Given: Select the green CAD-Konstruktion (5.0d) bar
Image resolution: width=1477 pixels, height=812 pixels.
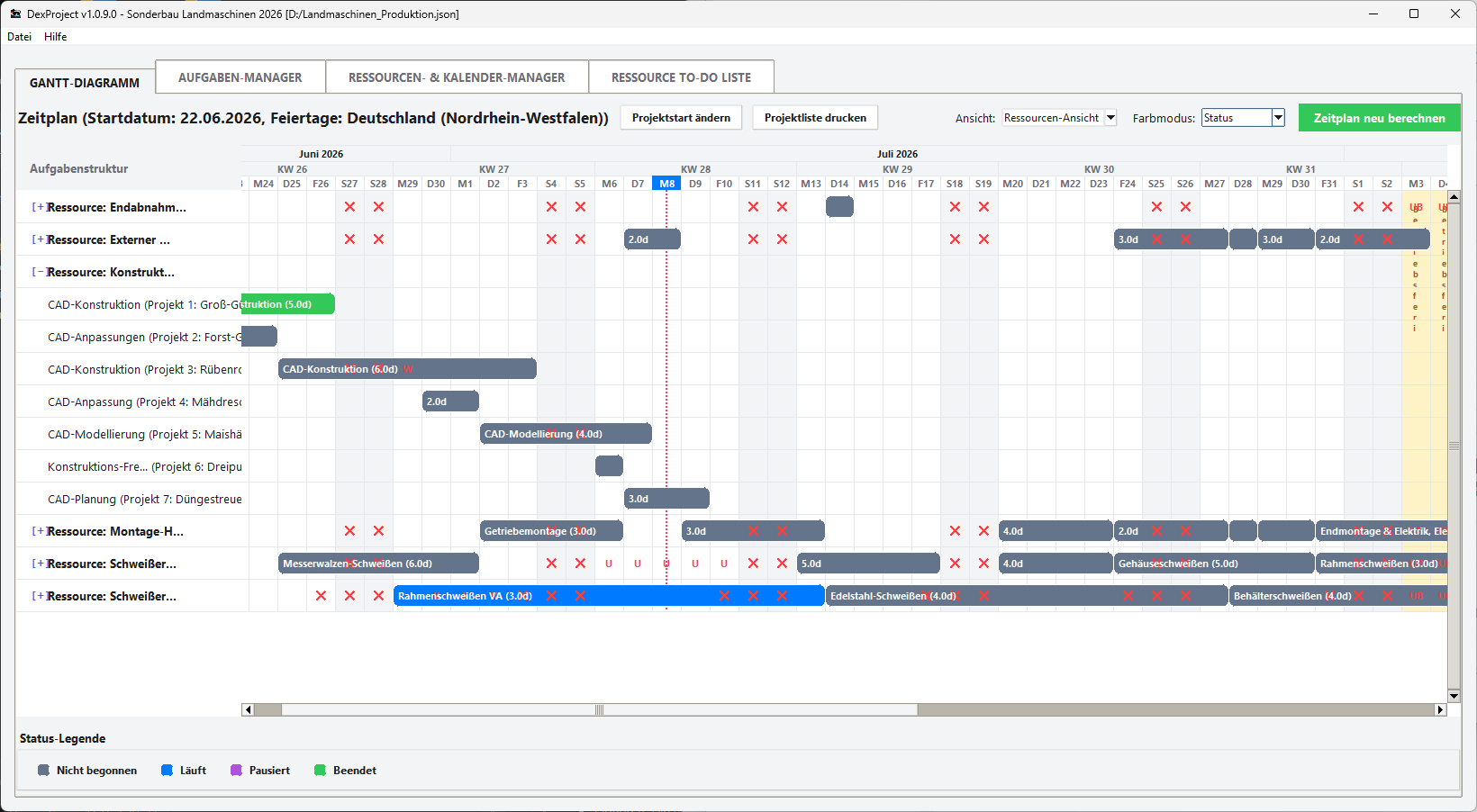Looking at the screenshot, I should 288,304.
